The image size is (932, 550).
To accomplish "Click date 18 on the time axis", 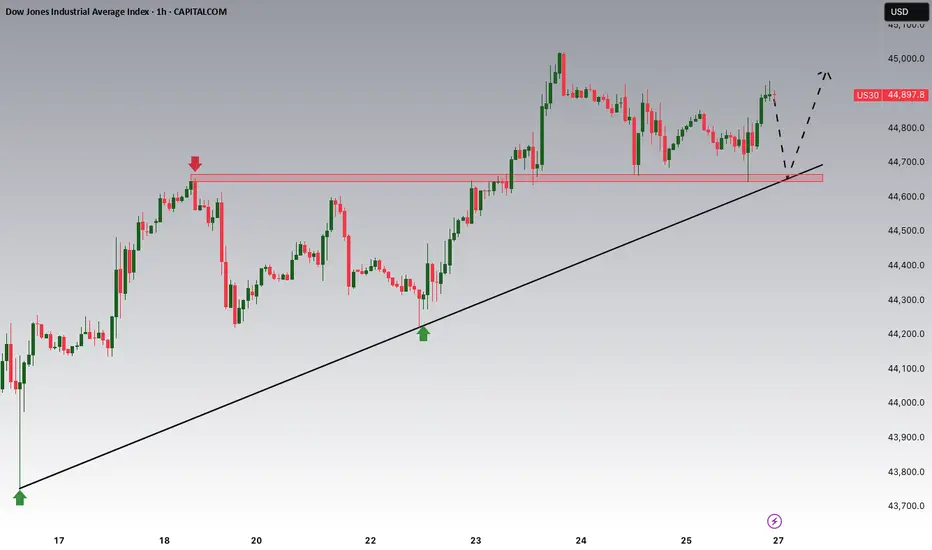I will (164, 540).
